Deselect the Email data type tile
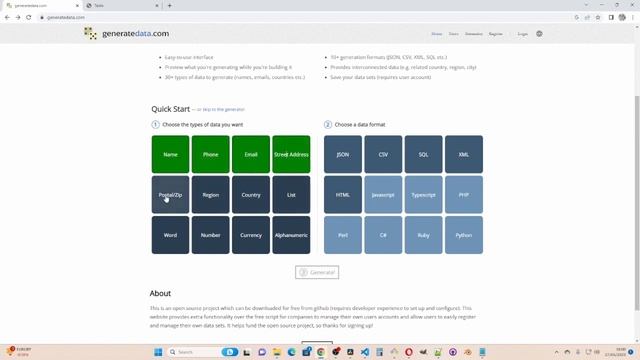The image size is (640, 360). coord(251,154)
